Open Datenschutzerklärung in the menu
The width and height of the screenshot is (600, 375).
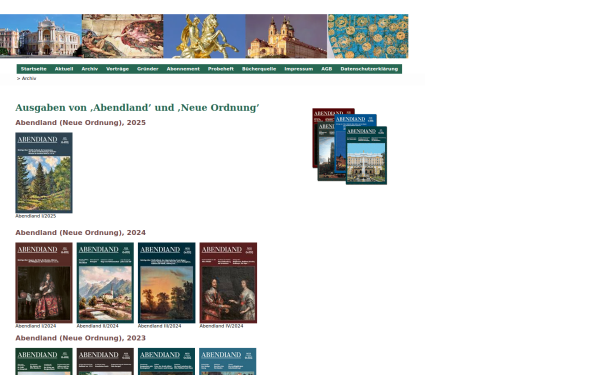click(369, 69)
